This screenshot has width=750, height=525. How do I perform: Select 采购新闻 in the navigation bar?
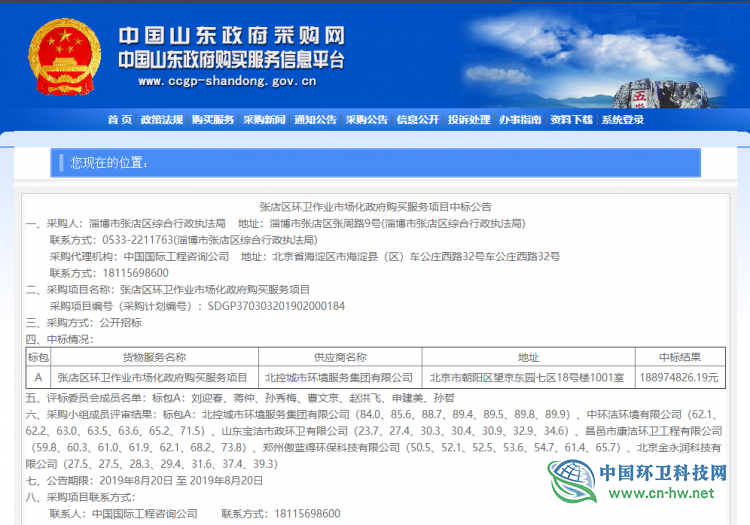[x=264, y=120]
